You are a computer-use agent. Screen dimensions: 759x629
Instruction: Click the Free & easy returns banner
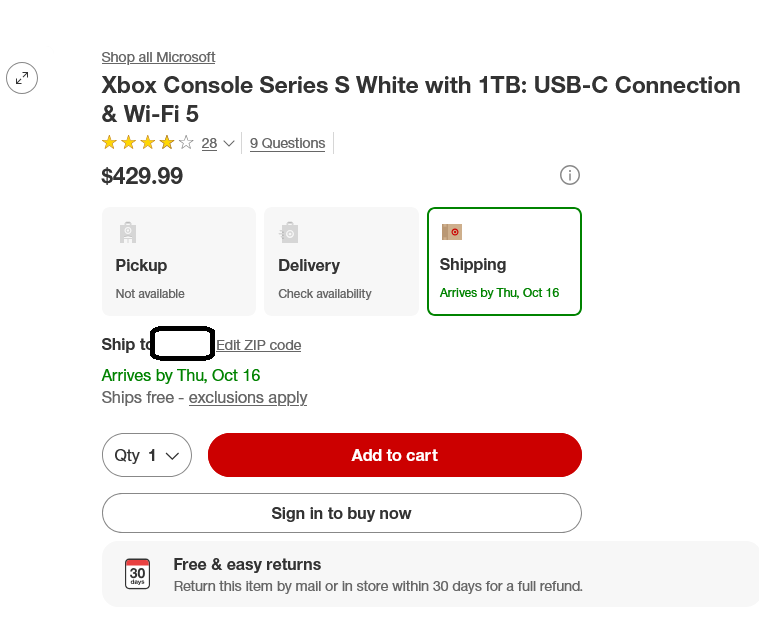coord(430,574)
